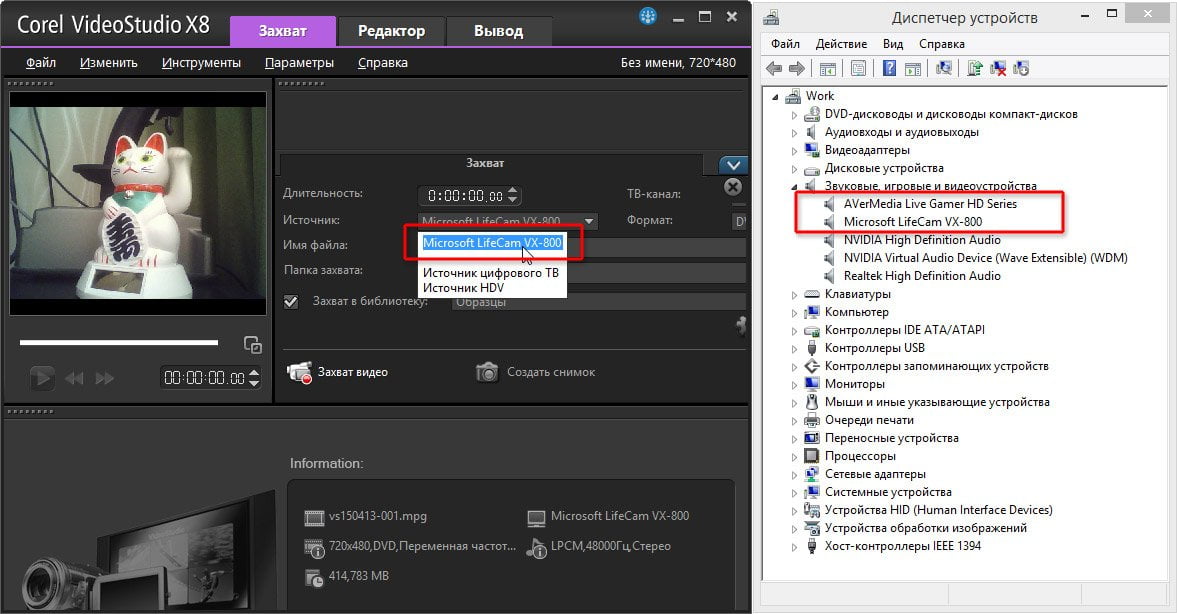Expand the Мониторы node
The image size is (1177, 614).
click(x=794, y=385)
